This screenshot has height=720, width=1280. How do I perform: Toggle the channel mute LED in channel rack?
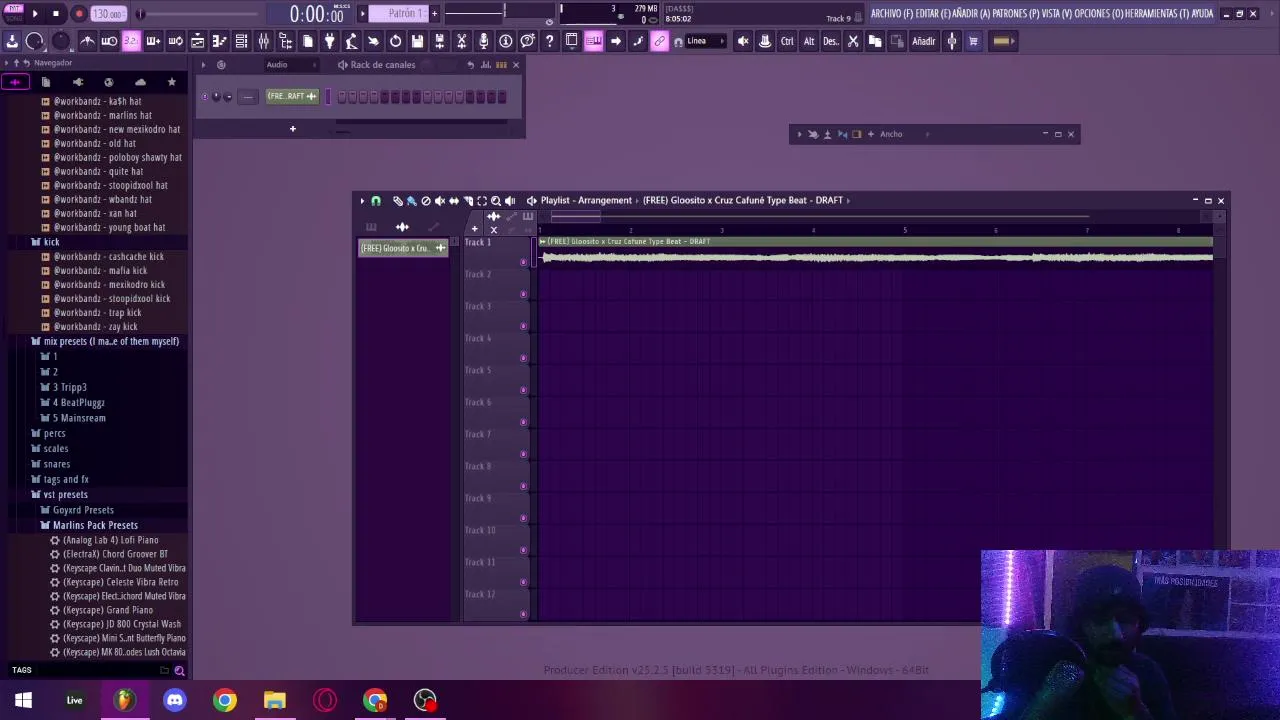(x=205, y=97)
